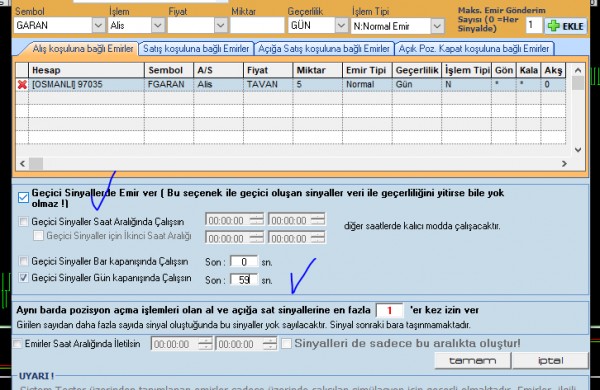
Task: Select the [OSMANLI] 97035 account cell
Action: click(x=86, y=84)
